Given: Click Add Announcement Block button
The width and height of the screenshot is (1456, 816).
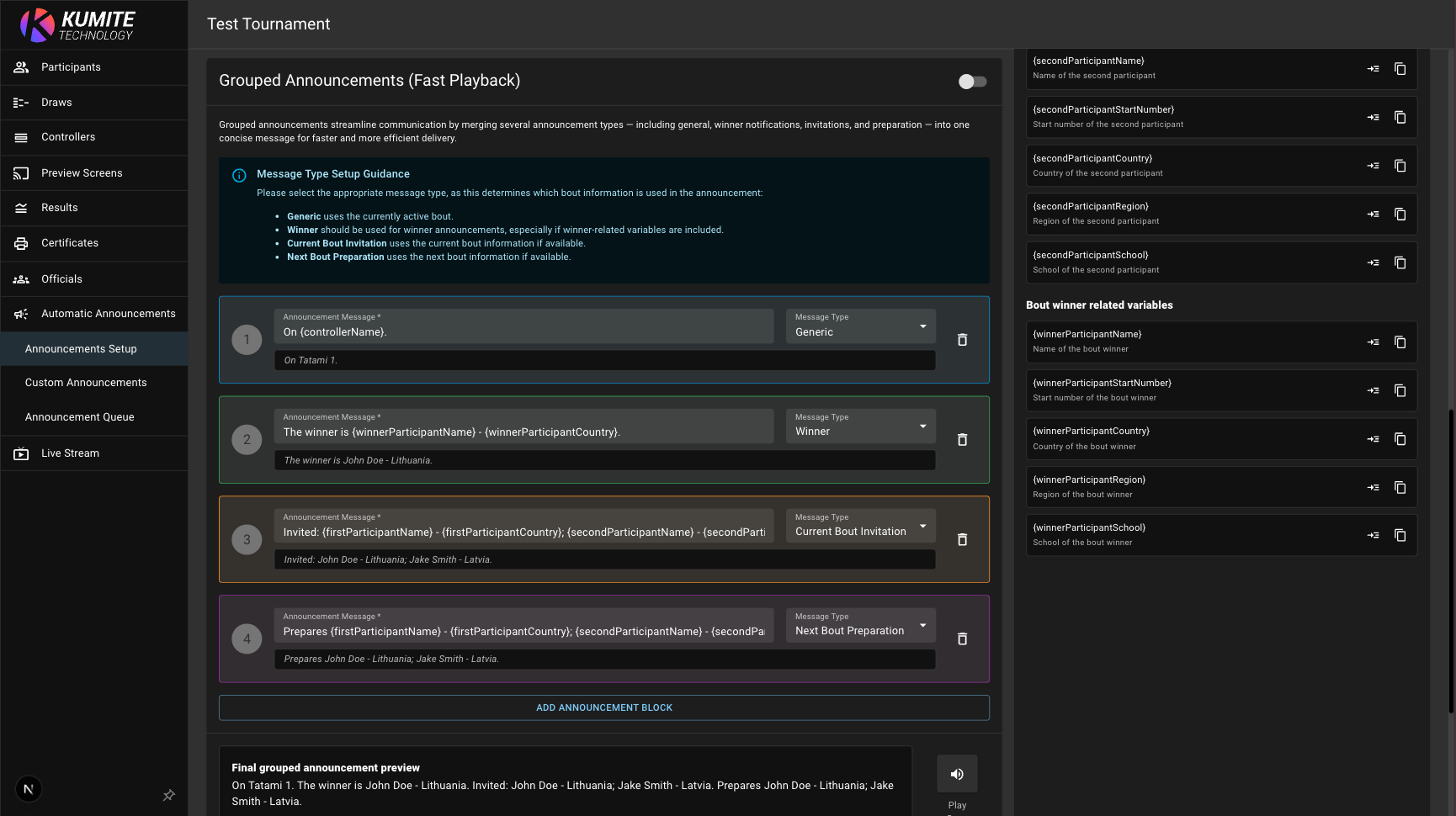Looking at the screenshot, I should pos(603,708).
